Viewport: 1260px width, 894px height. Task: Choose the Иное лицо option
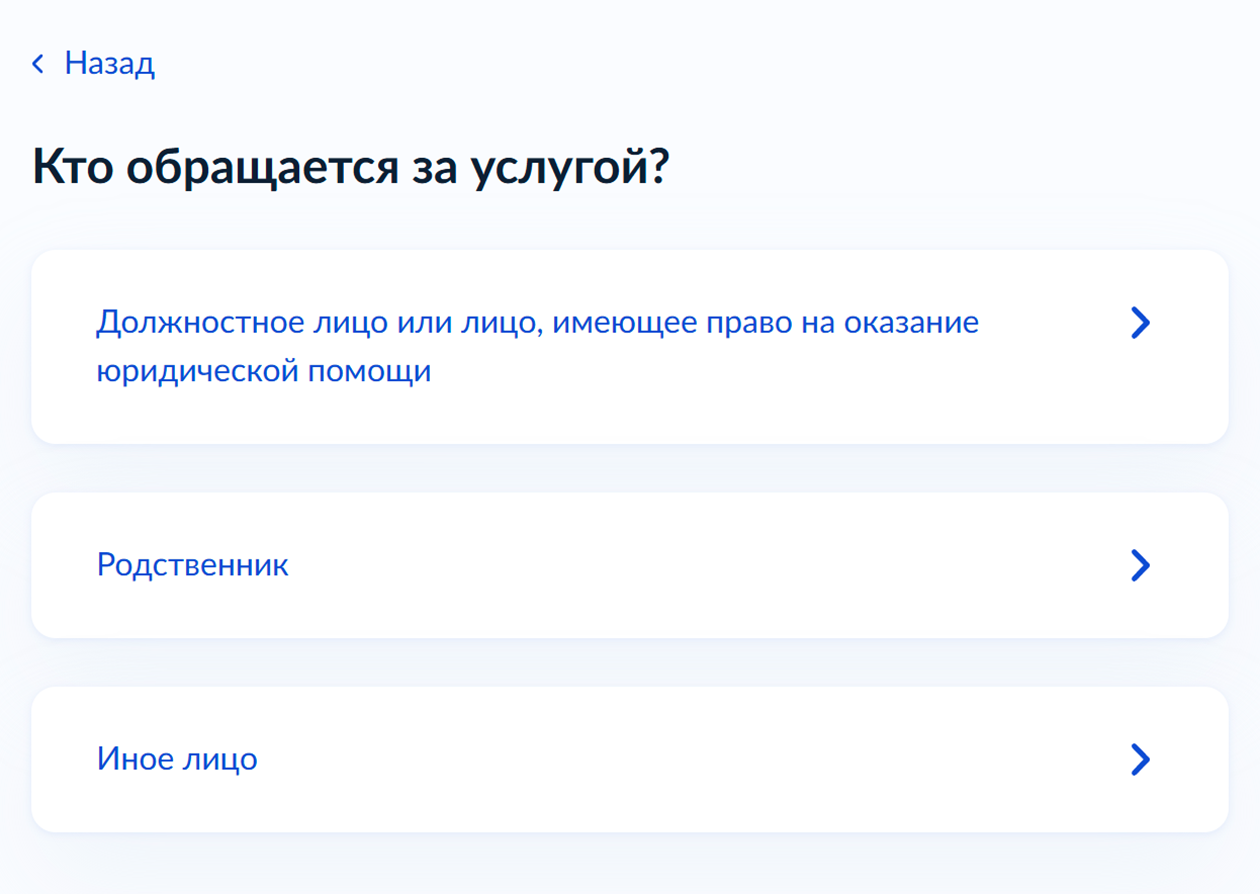[x=630, y=759]
